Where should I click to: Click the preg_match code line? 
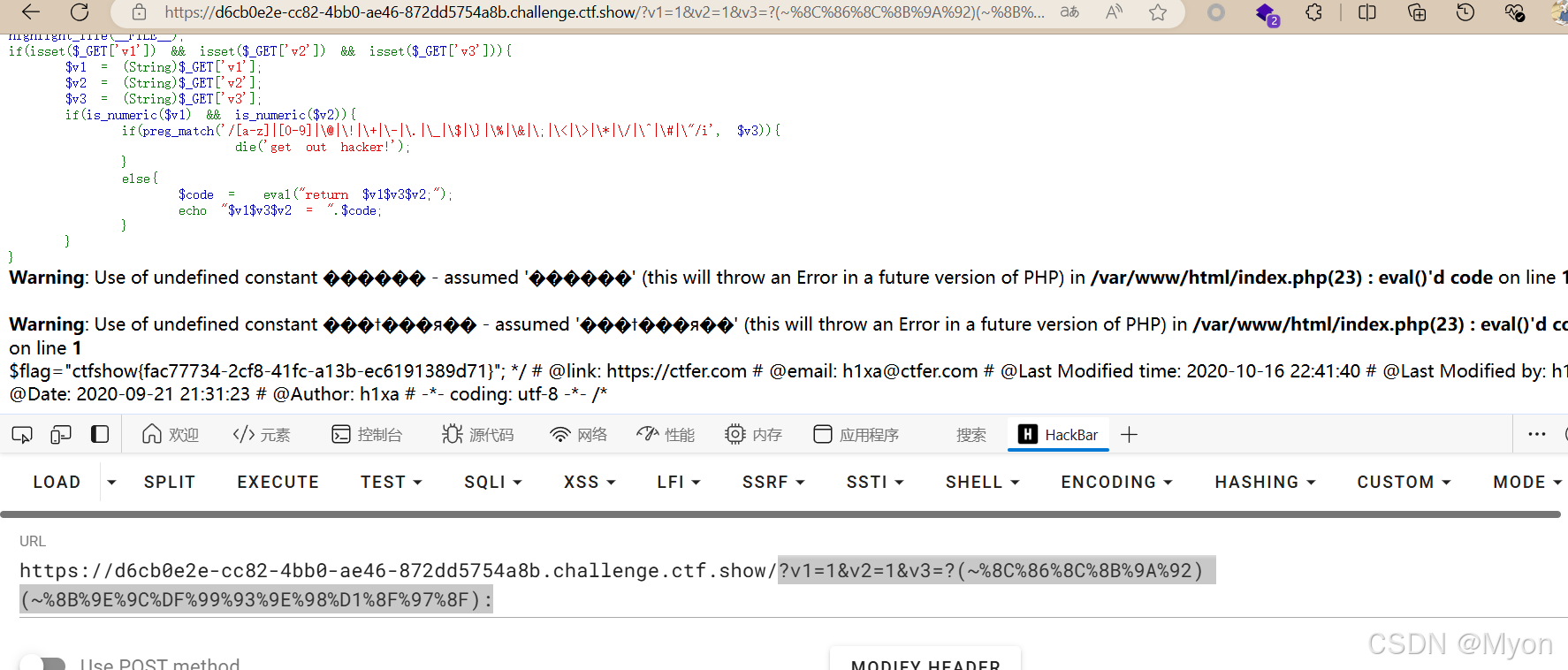tap(451, 131)
